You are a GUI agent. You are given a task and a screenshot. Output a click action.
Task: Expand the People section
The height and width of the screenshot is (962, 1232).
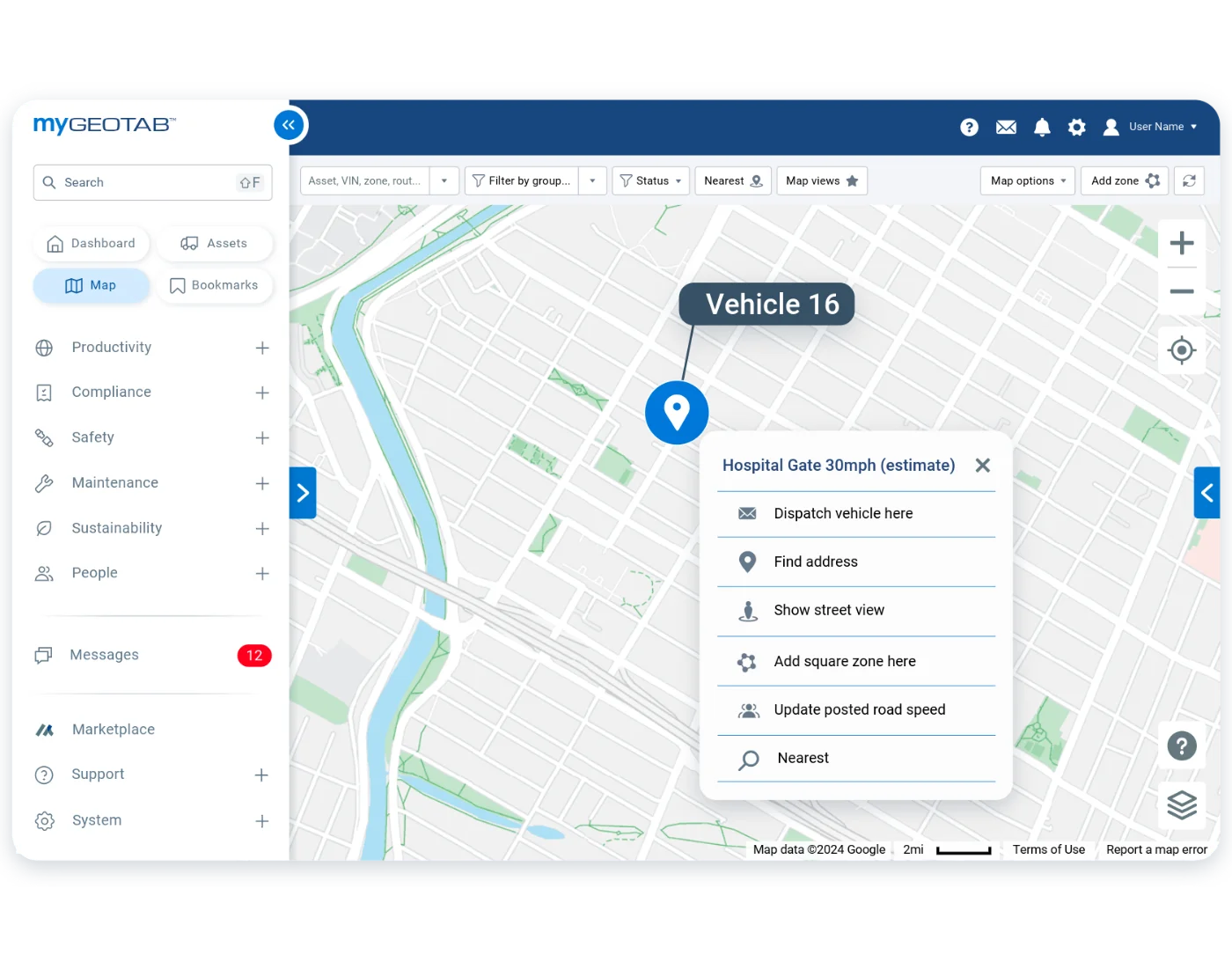pos(262,573)
